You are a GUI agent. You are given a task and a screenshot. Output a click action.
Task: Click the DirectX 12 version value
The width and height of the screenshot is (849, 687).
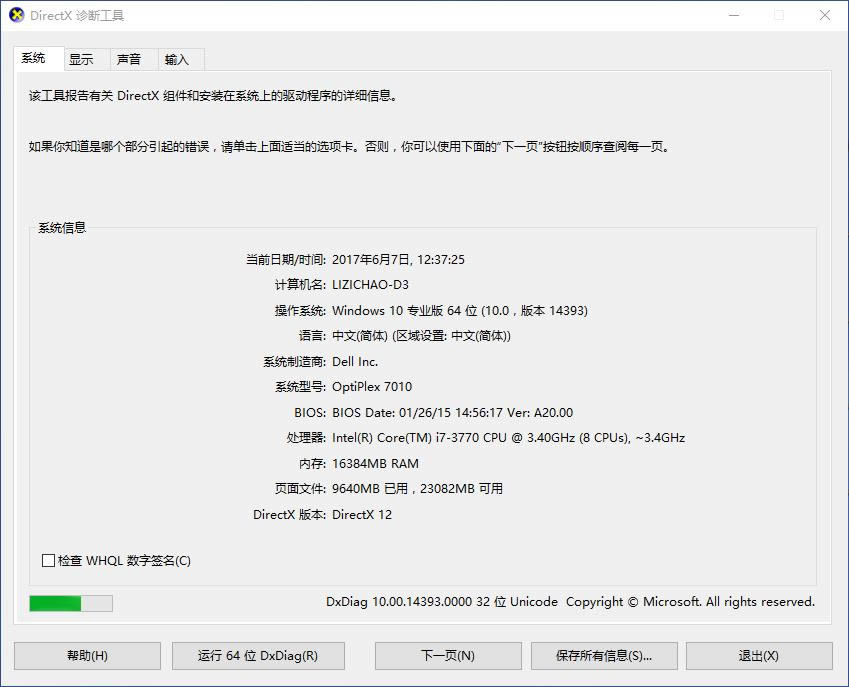click(362, 515)
